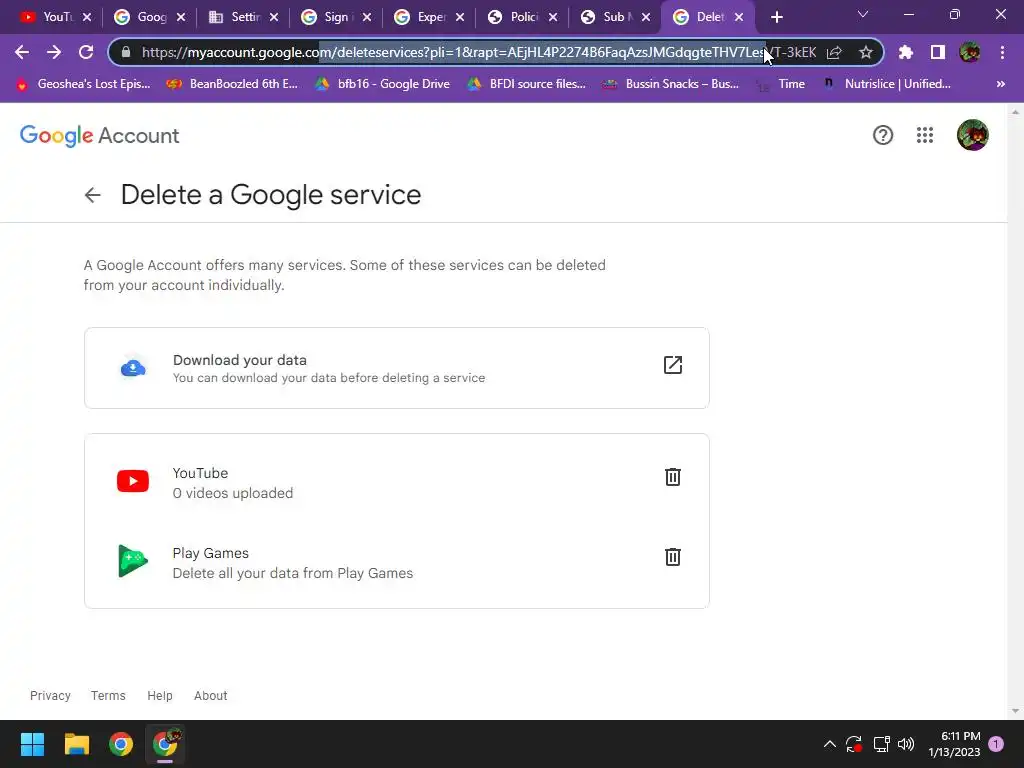This screenshot has width=1024, height=768.
Task: Close the Delet tab
Action: pyautogui.click(x=739, y=17)
